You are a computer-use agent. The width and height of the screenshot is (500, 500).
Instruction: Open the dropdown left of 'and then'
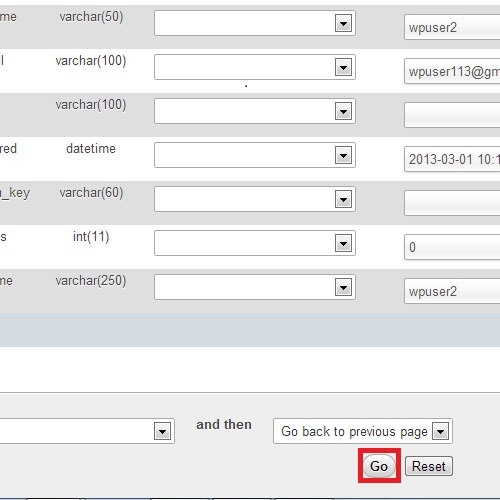(87, 431)
